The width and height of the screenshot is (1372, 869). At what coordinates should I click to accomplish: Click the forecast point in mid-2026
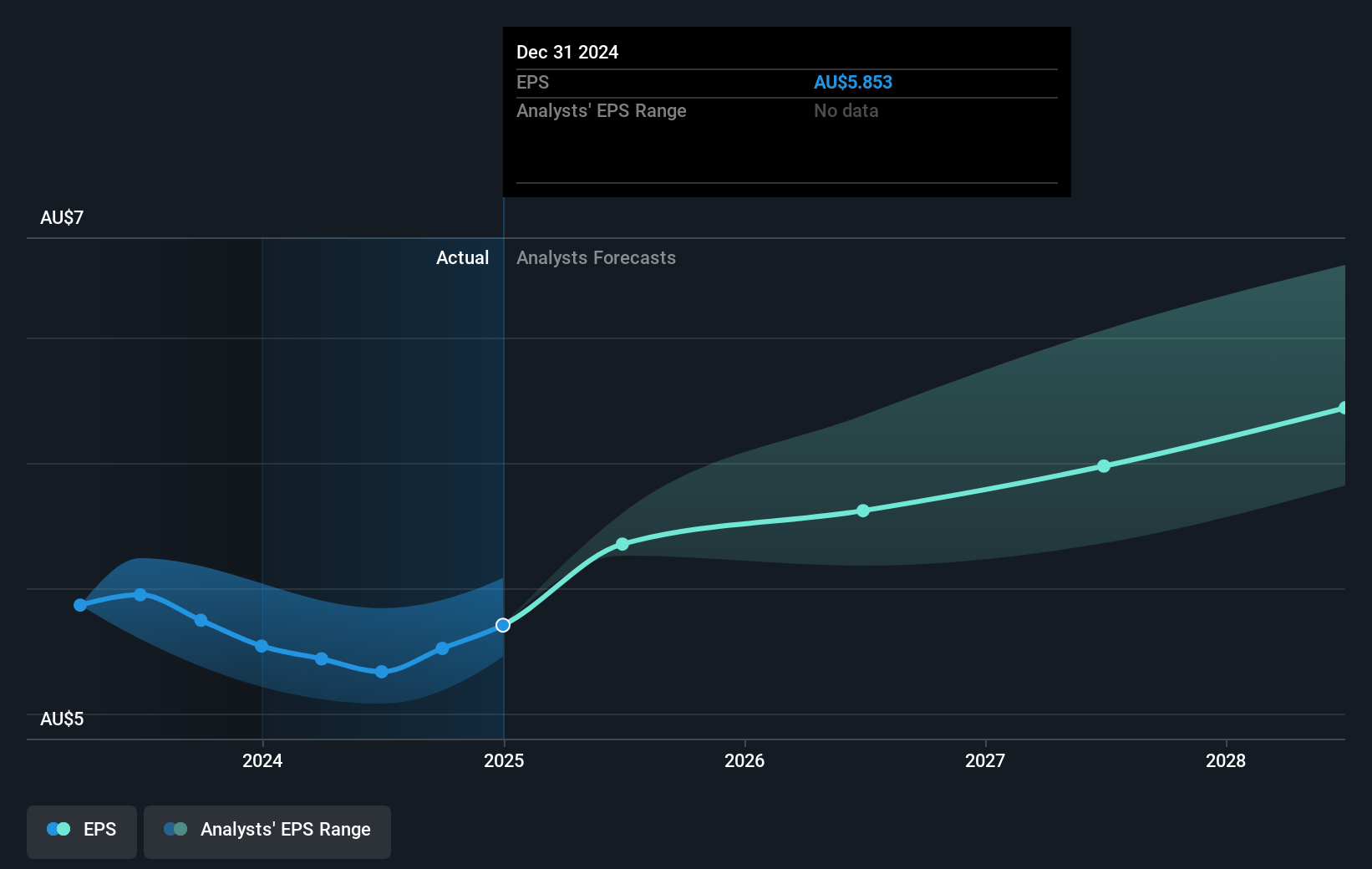click(x=863, y=511)
